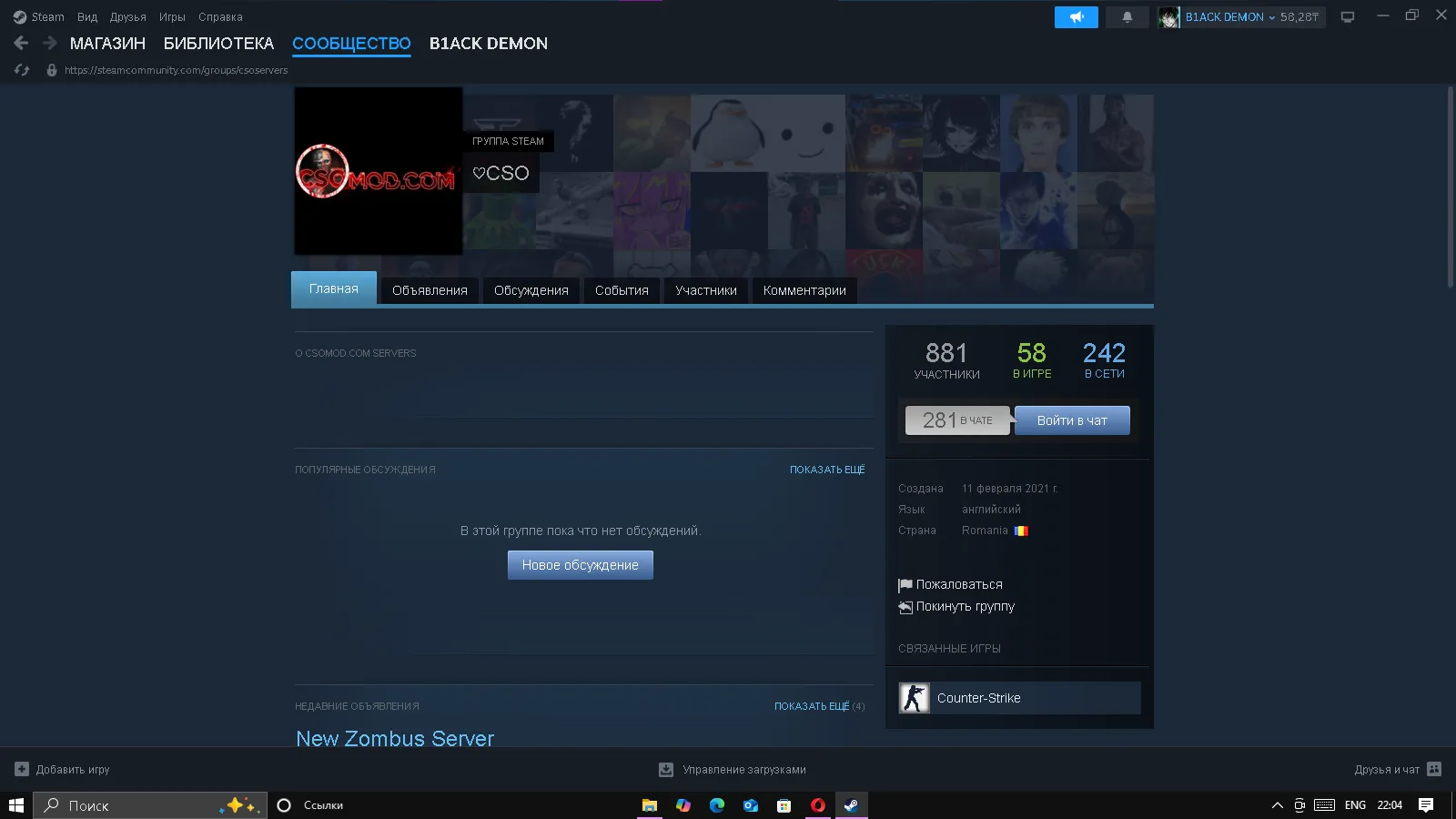The height and width of the screenshot is (819, 1456).
Task: Click the Добавить игру label
Action: (x=73, y=769)
